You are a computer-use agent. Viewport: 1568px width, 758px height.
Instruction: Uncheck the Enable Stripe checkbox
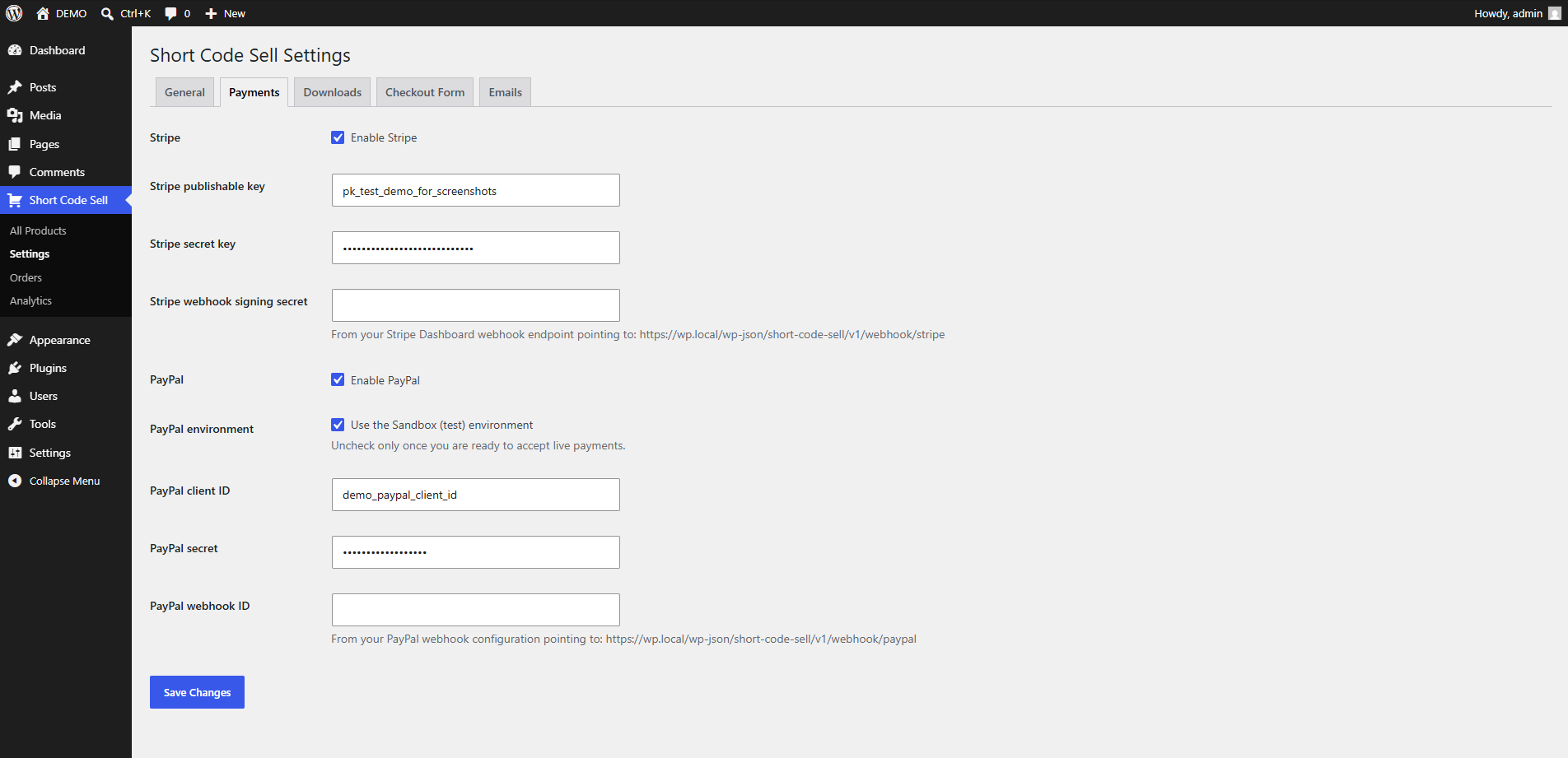coord(338,137)
